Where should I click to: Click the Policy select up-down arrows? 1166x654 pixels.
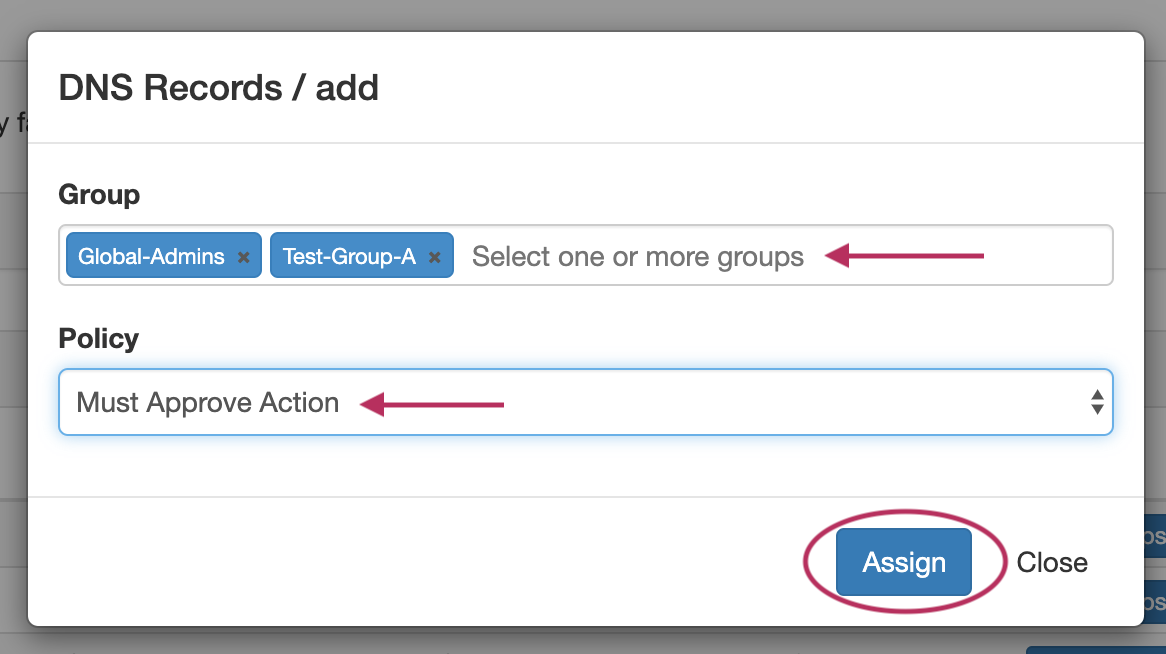[1097, 403]
